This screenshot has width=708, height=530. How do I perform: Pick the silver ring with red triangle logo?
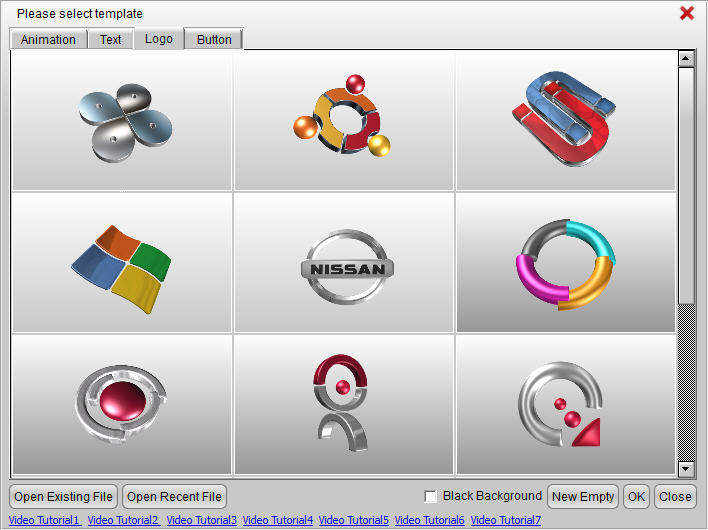(566, 404)
